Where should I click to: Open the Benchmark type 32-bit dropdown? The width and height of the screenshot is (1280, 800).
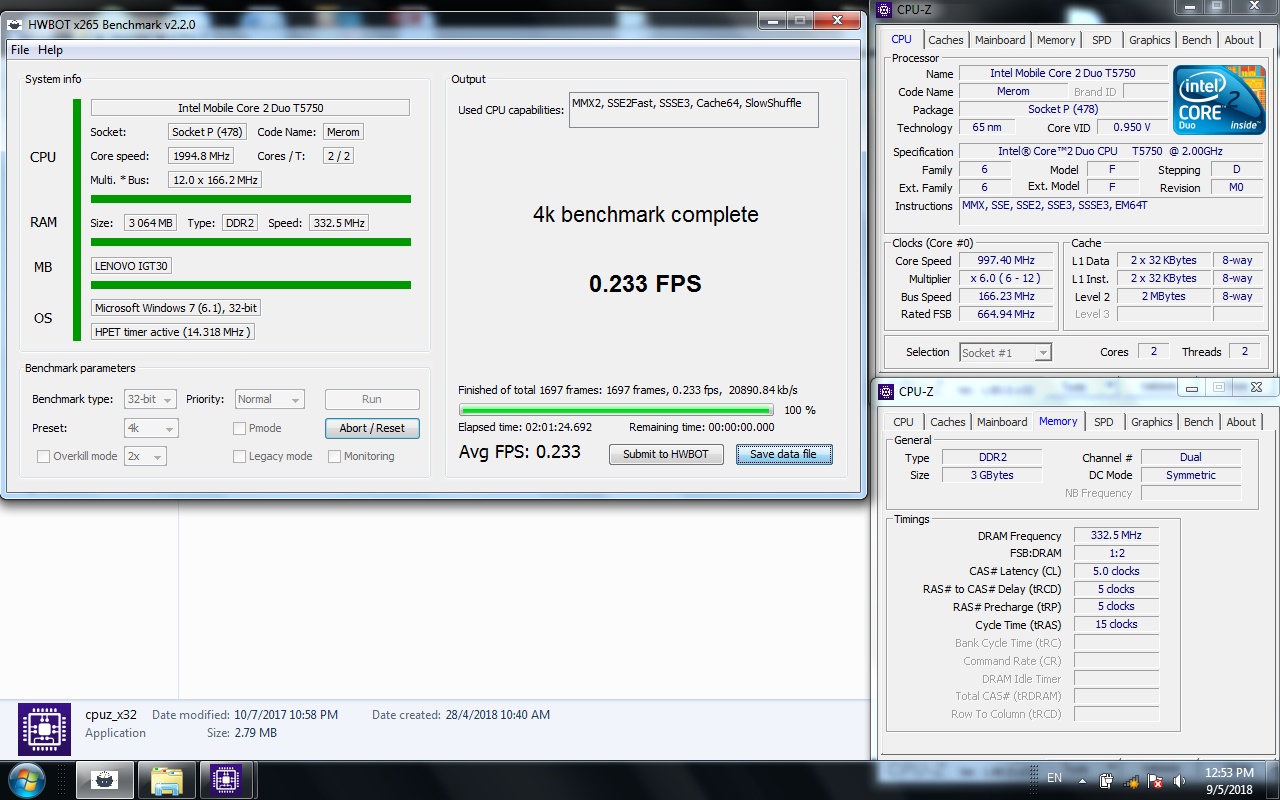(150, 399)
